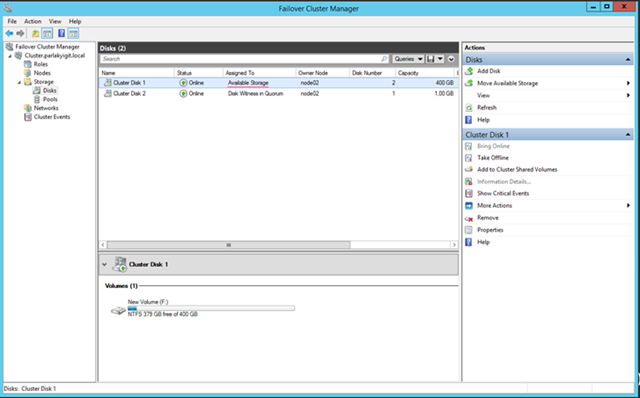Open the dropdown arrow next to save query

tap(440, 59)
